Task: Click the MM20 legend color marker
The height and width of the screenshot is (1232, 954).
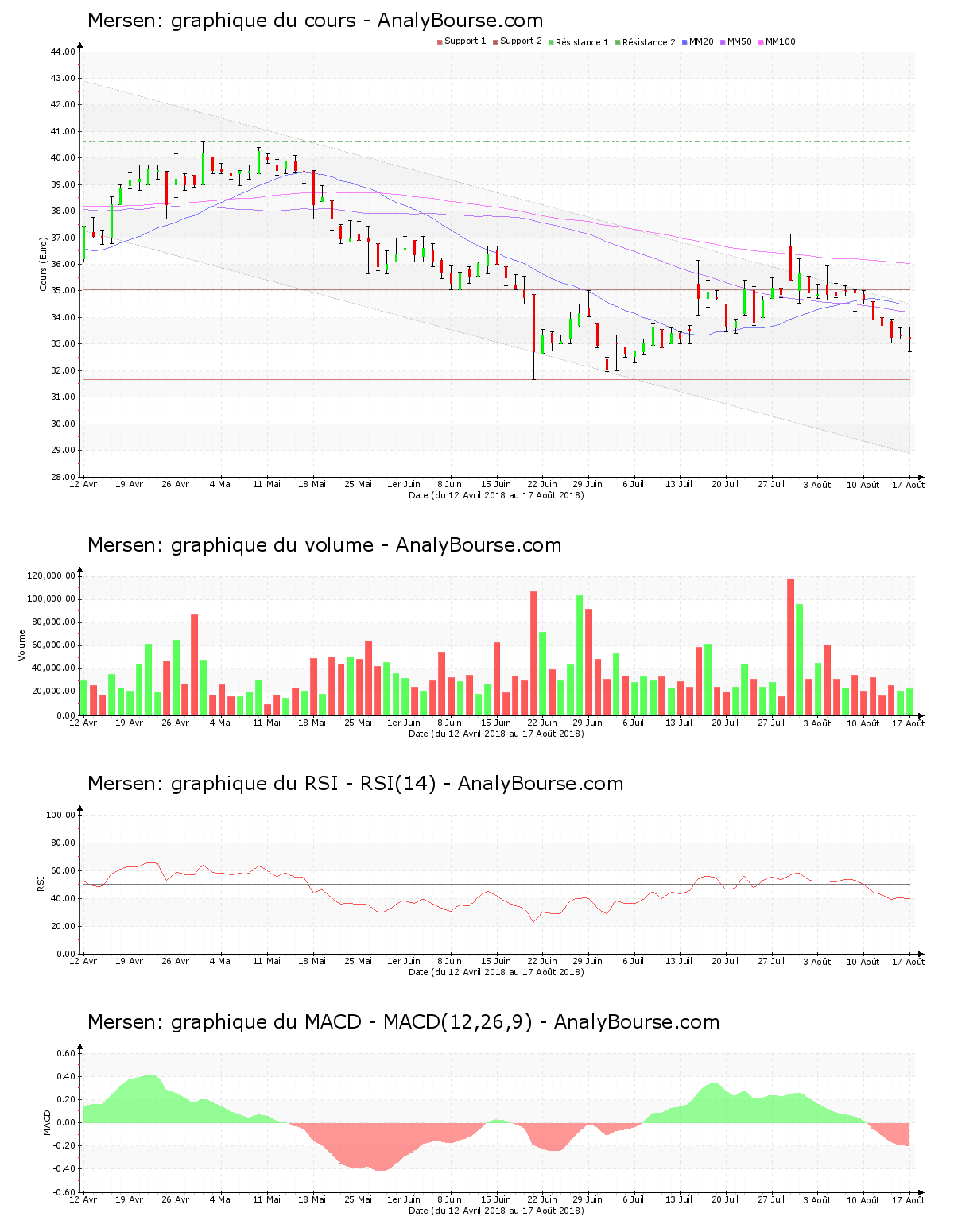Action: [x=684, y=42]
